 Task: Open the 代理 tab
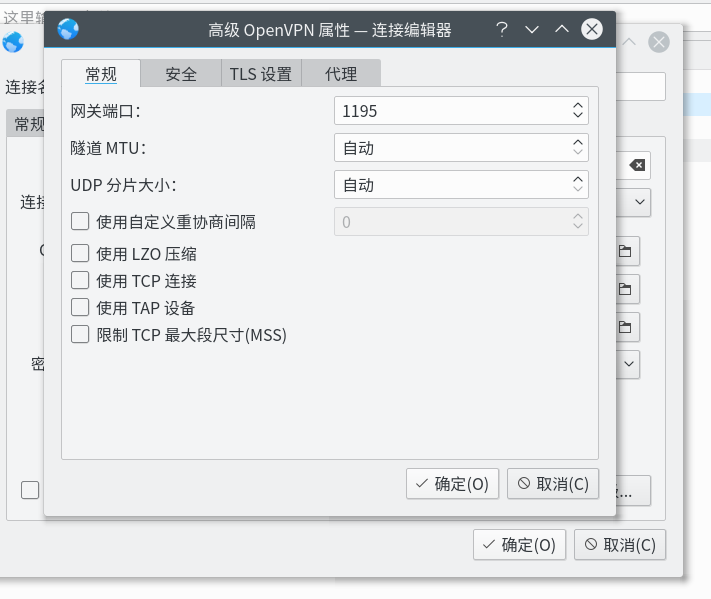pos(341,73)
